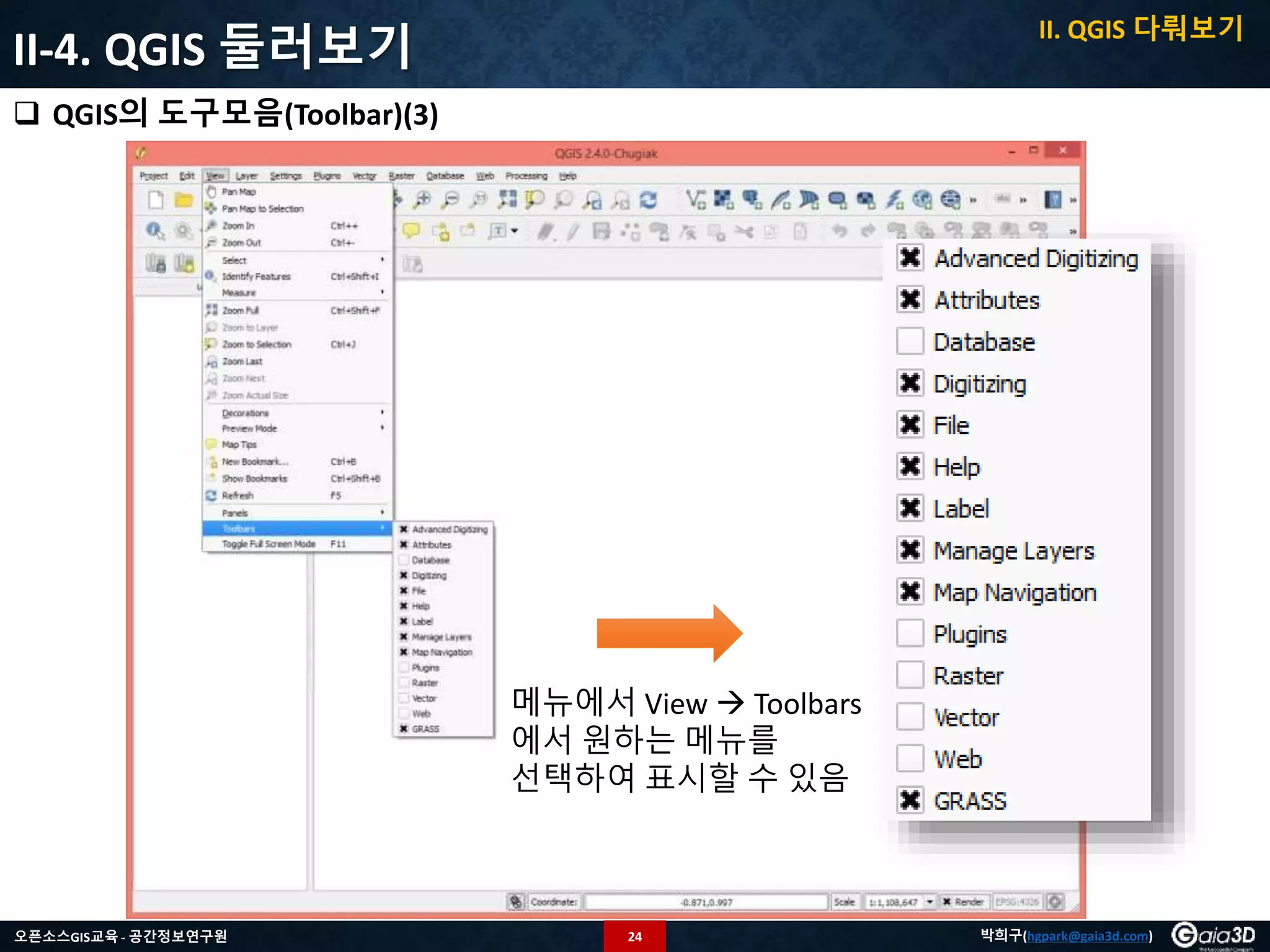The image size is (1270, 952).
Task: Toggle Web item in small Toolbars submenu
Action: [x=443, y=714]
